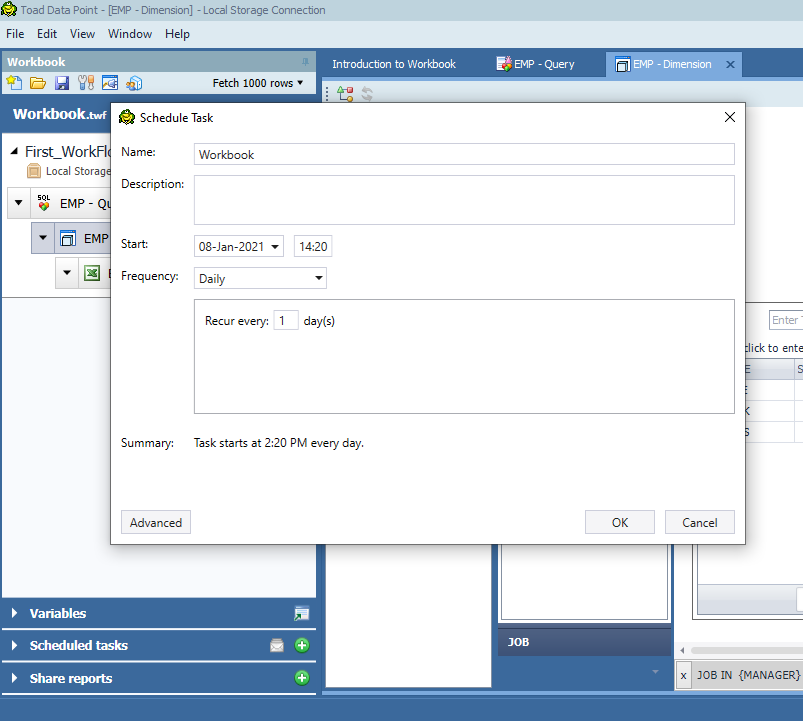
Task: Switch to Introduction to Workbook tab
Action: (x=394, y=64)
